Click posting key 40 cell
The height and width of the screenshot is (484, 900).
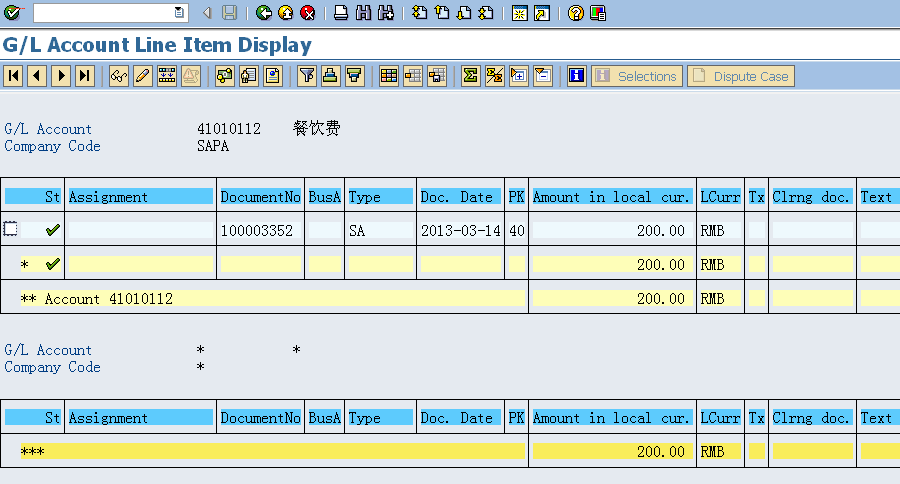point(517,231)
